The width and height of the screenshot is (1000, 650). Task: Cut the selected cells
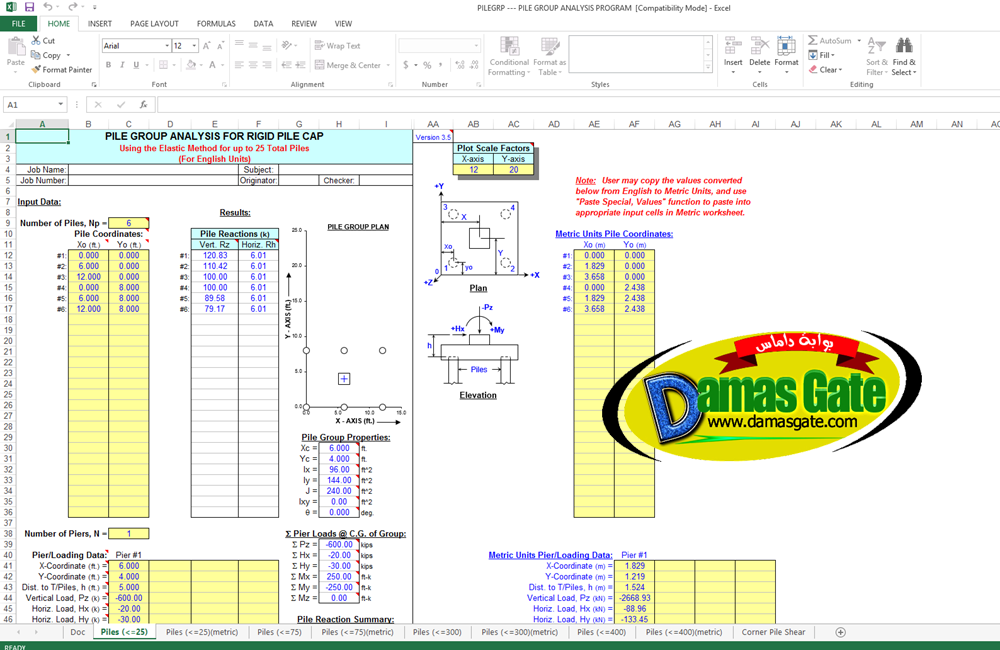click(43, 40)
